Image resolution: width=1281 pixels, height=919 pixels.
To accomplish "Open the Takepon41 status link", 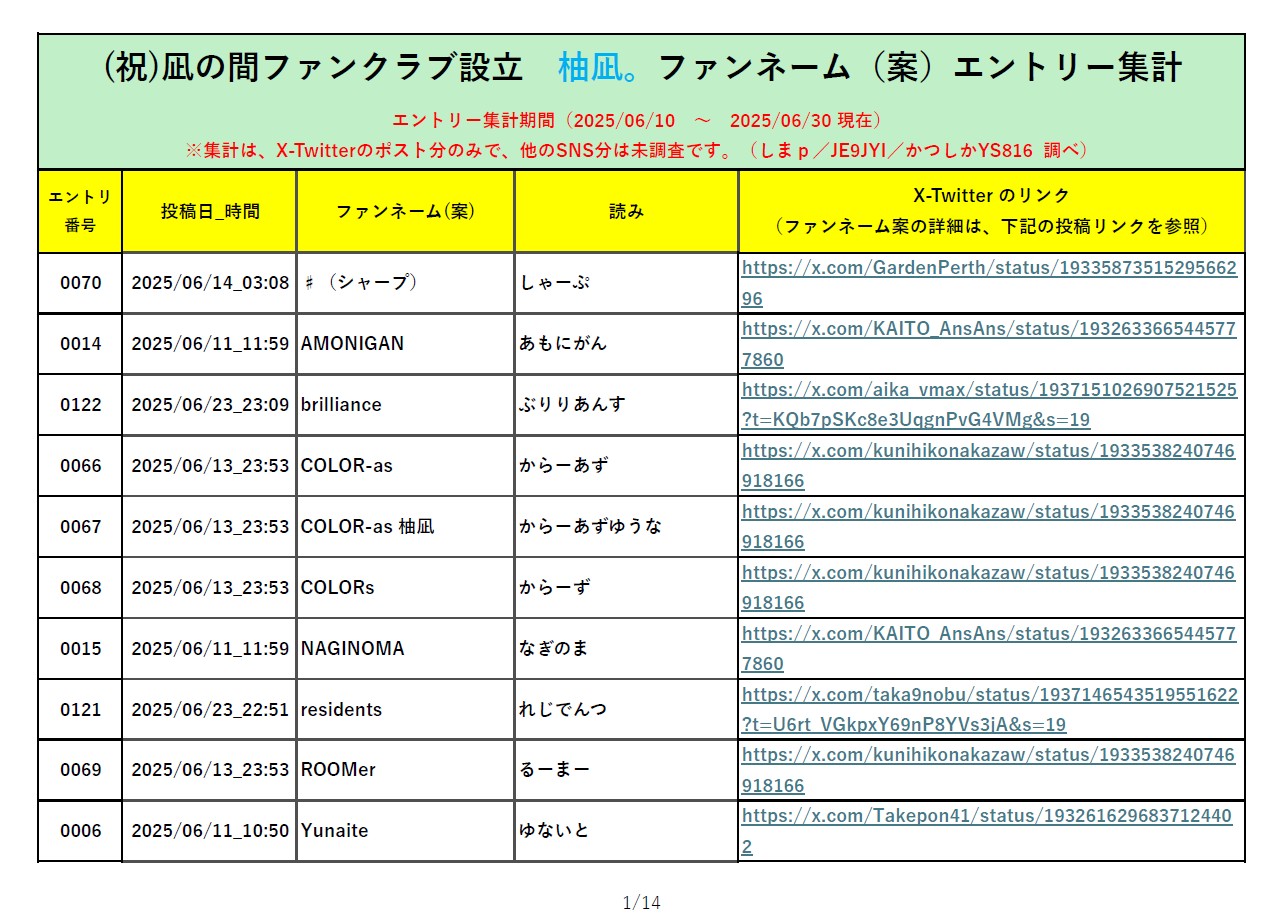I will pyautogui.click(x=987, y=832).
